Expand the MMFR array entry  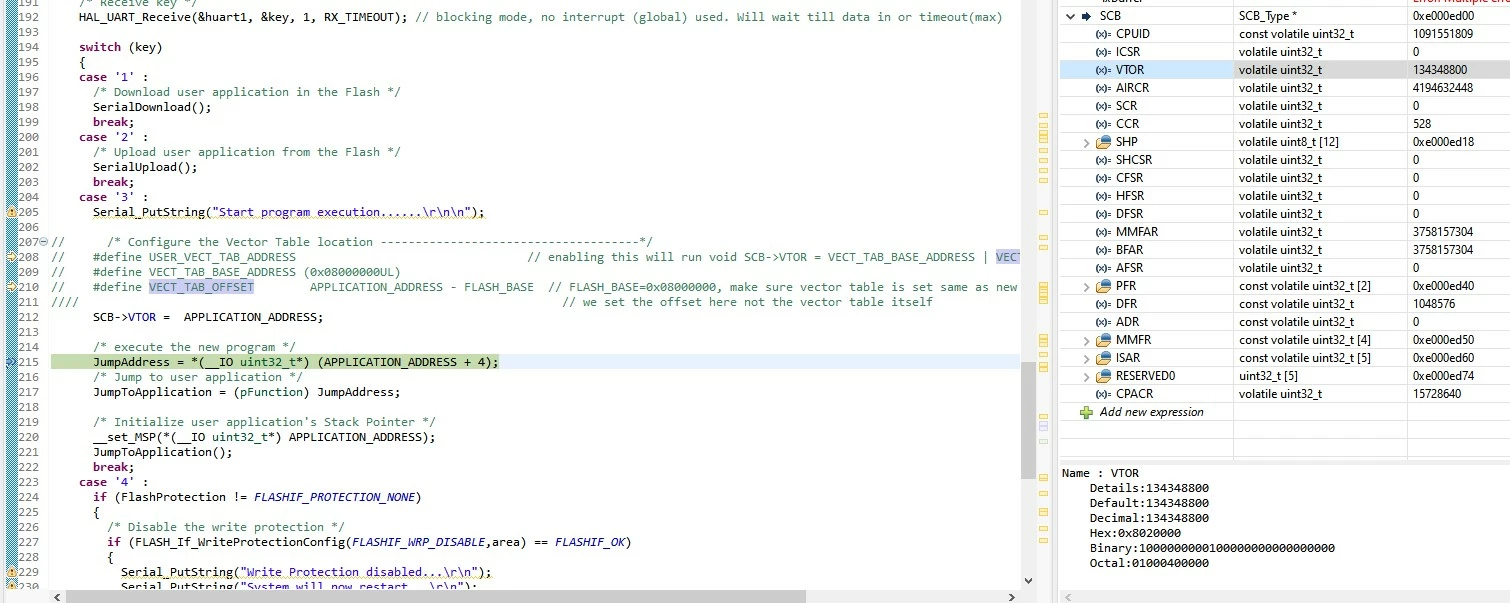[1087, 340]
